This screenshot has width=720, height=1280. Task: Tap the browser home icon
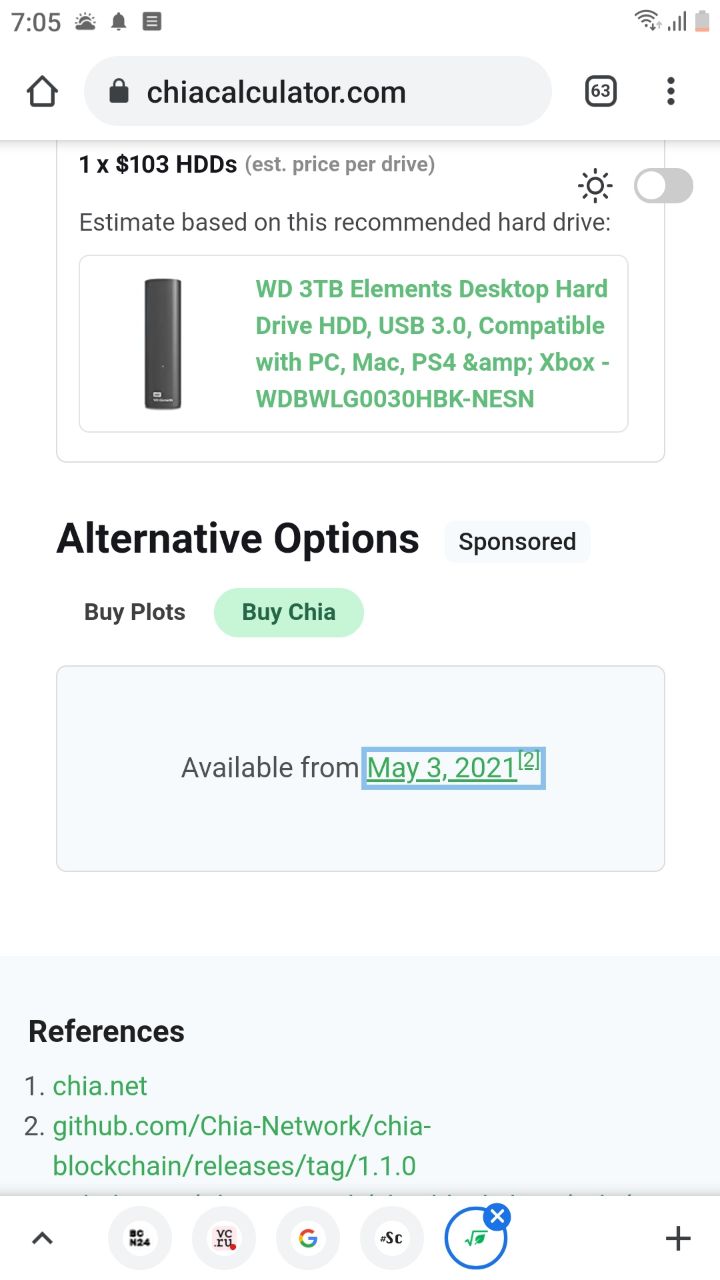coord(42,92)
